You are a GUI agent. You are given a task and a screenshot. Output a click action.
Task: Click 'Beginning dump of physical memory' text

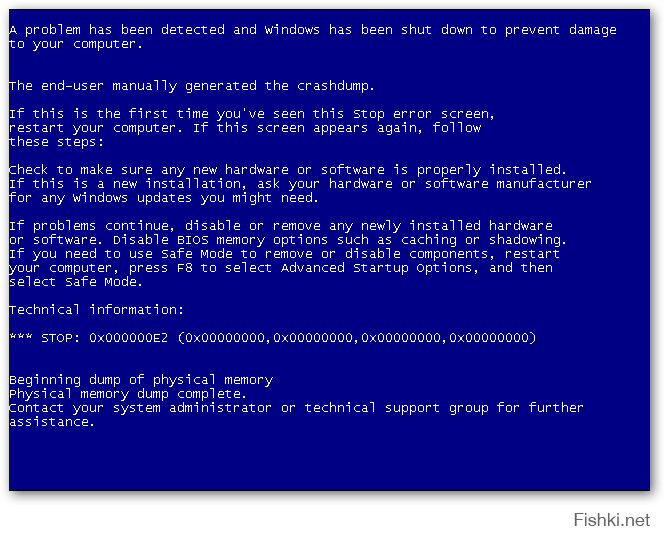coord(141,380)
